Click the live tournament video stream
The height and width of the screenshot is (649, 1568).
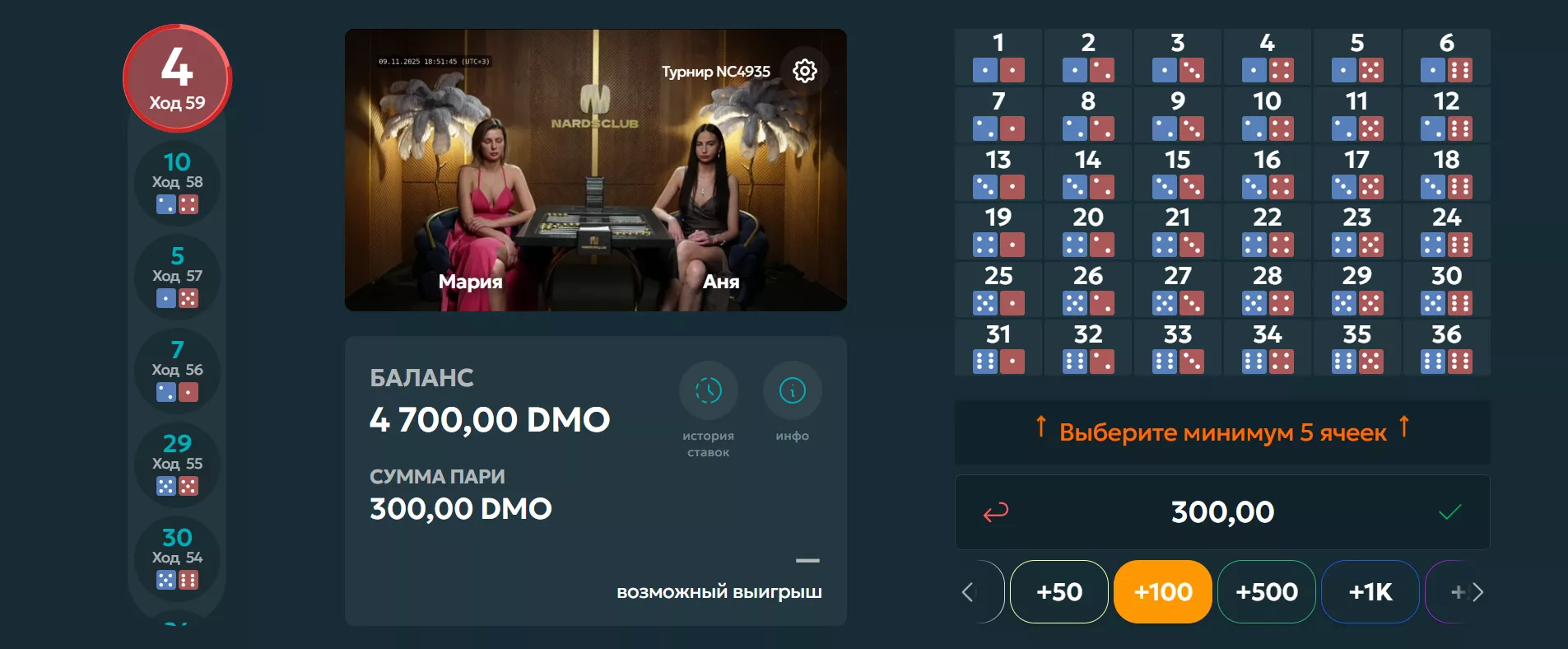pyautogui.click(x=596, y=170)
